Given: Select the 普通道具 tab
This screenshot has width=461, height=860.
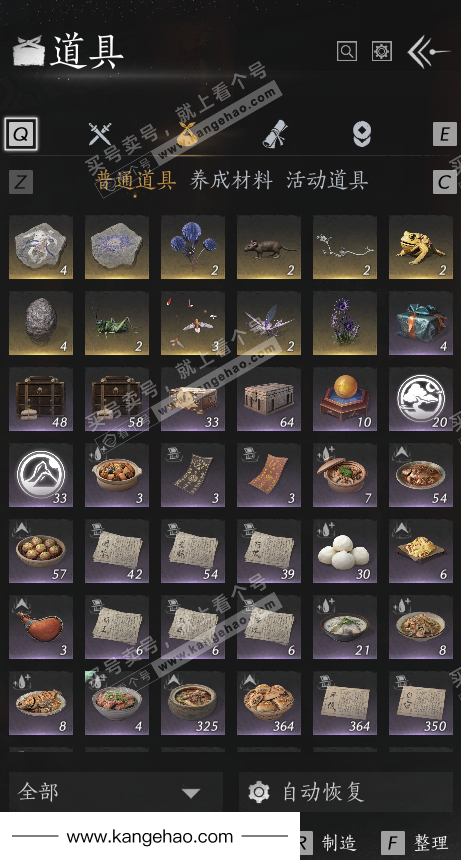Looking at the screenshot, I should [x=135, y=180].
